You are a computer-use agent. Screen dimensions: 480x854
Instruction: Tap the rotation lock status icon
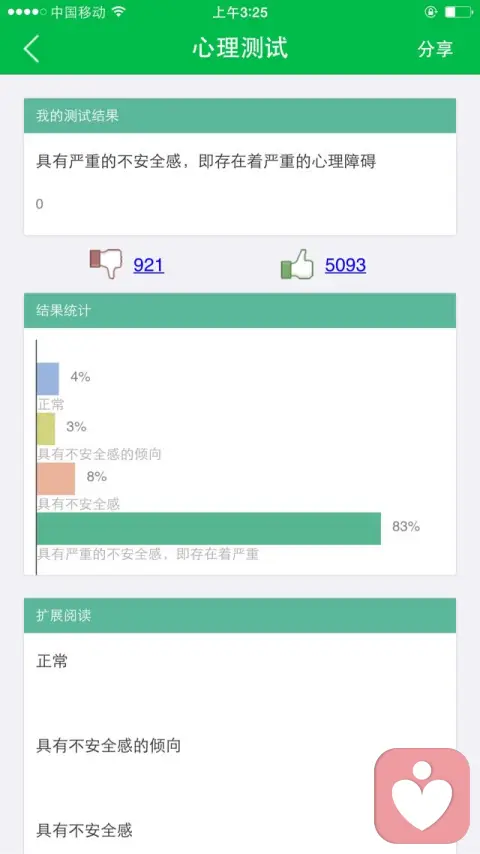(x=431, y=12)
